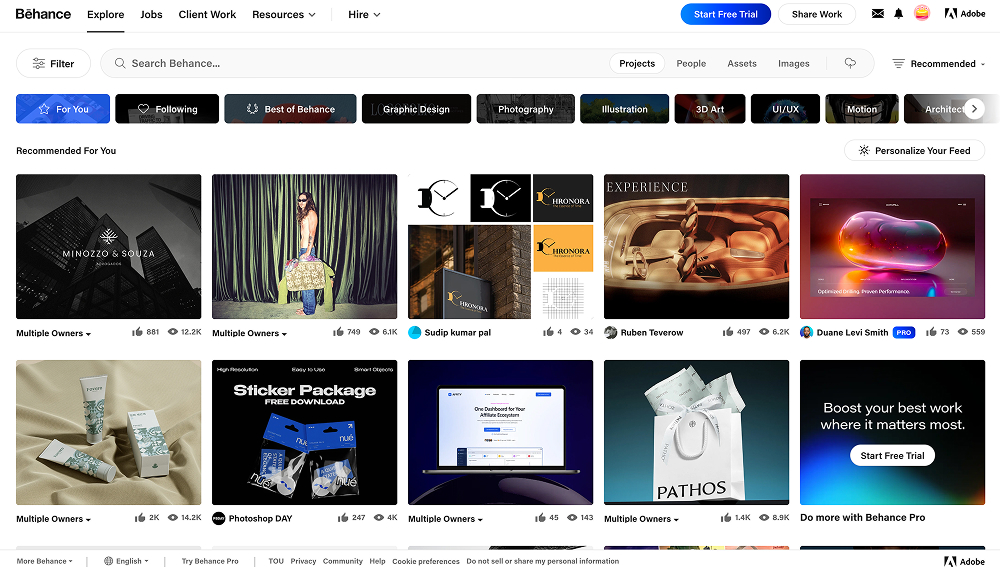Click thumbs-up icon on Minozzo & Souza project
The height and width of the screenshot is (568, 1000).
[136, 331]
